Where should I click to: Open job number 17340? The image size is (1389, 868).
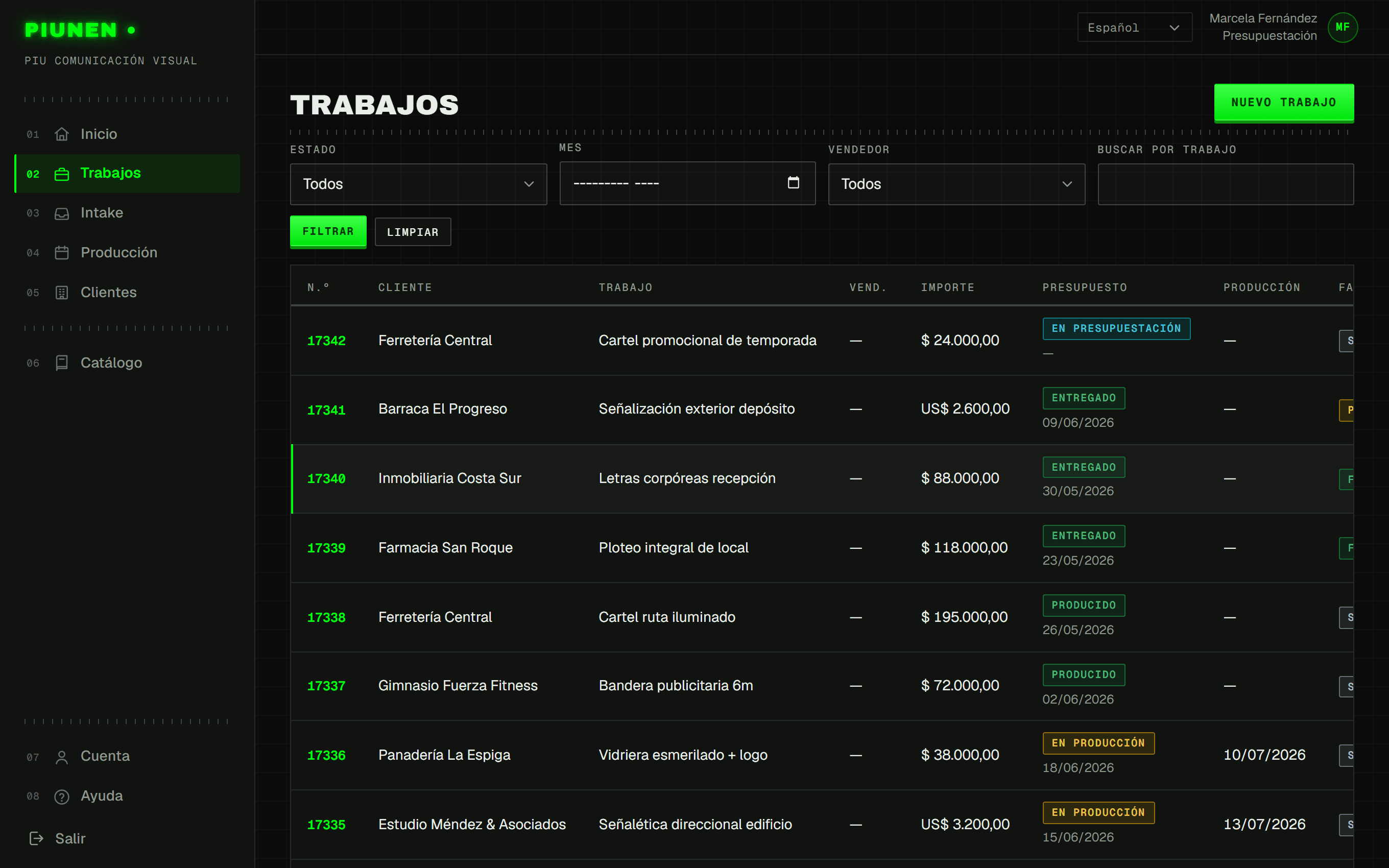coord(326,479)
